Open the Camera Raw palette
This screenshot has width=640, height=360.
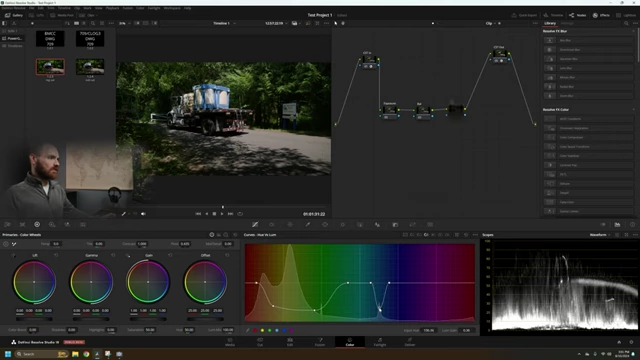7,224
